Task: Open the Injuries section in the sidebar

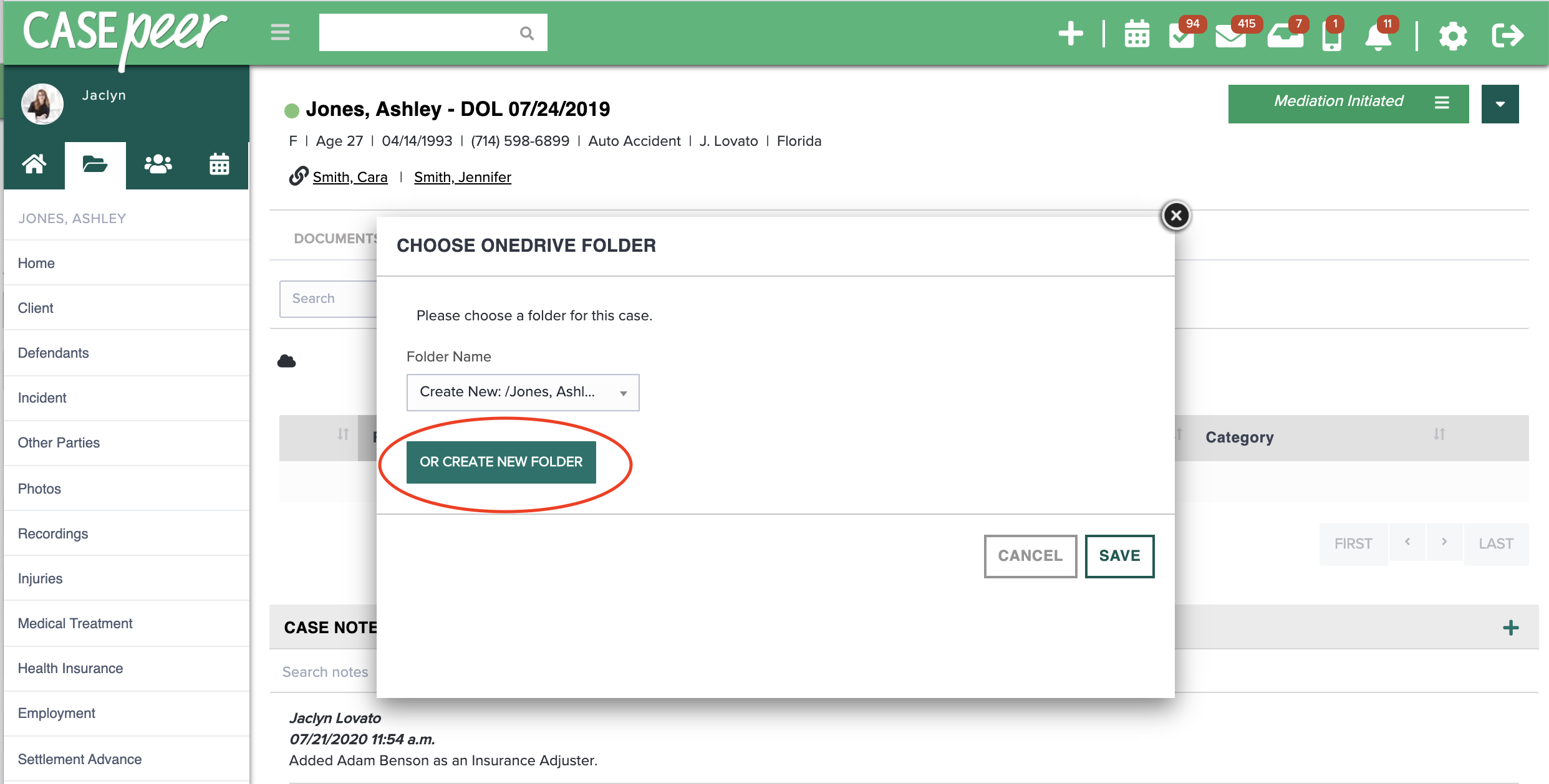Action: click(40, 578)
